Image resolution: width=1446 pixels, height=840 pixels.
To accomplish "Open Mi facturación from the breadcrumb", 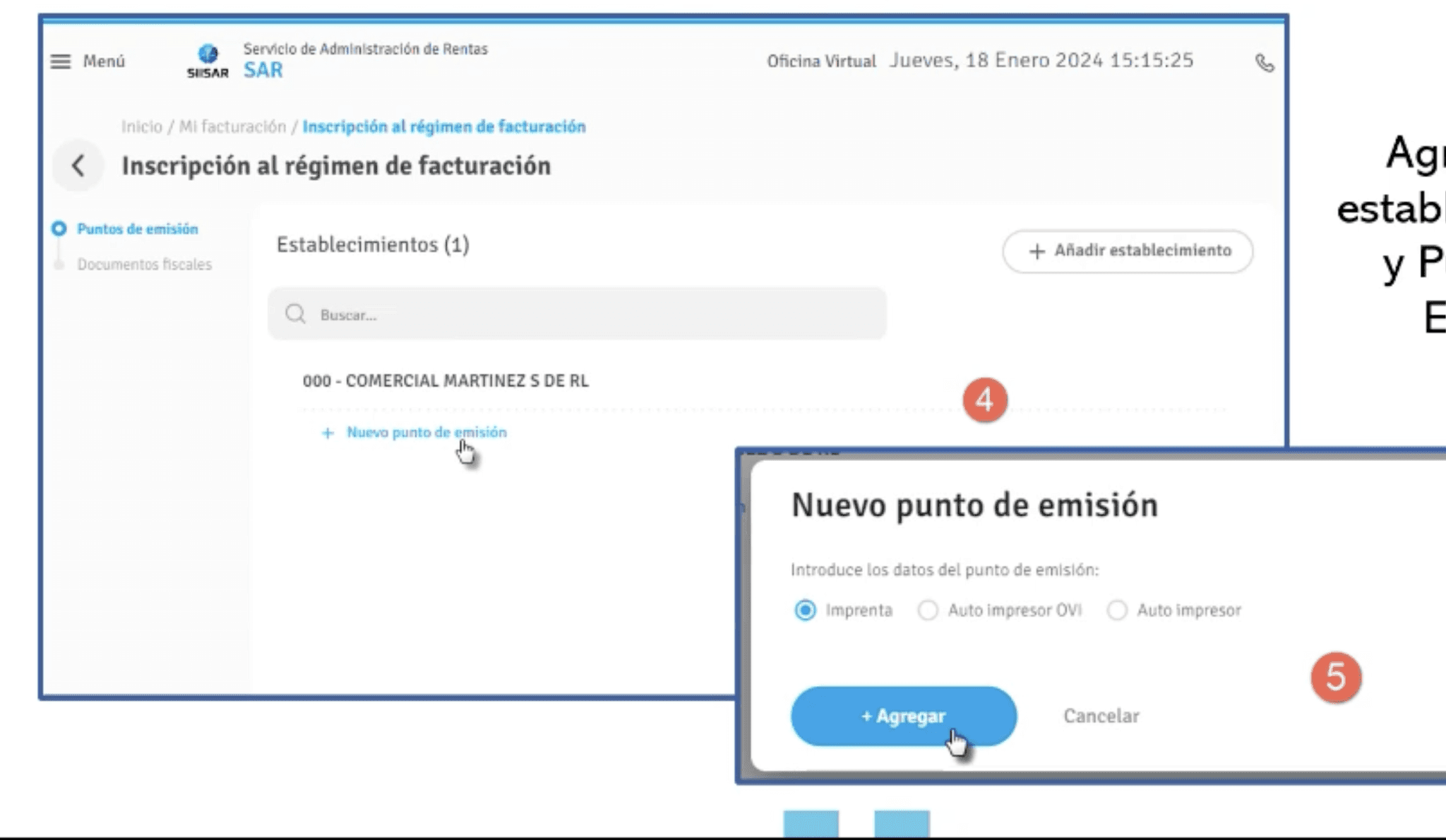I will coord(232,126).
